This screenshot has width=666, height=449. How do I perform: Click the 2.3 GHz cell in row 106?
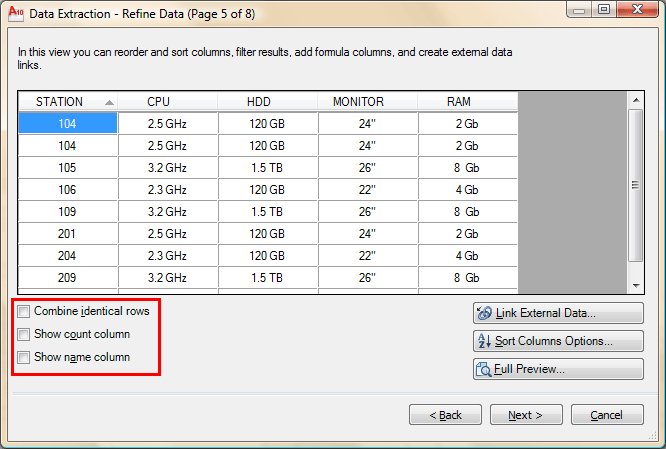(x=168, y=190)
